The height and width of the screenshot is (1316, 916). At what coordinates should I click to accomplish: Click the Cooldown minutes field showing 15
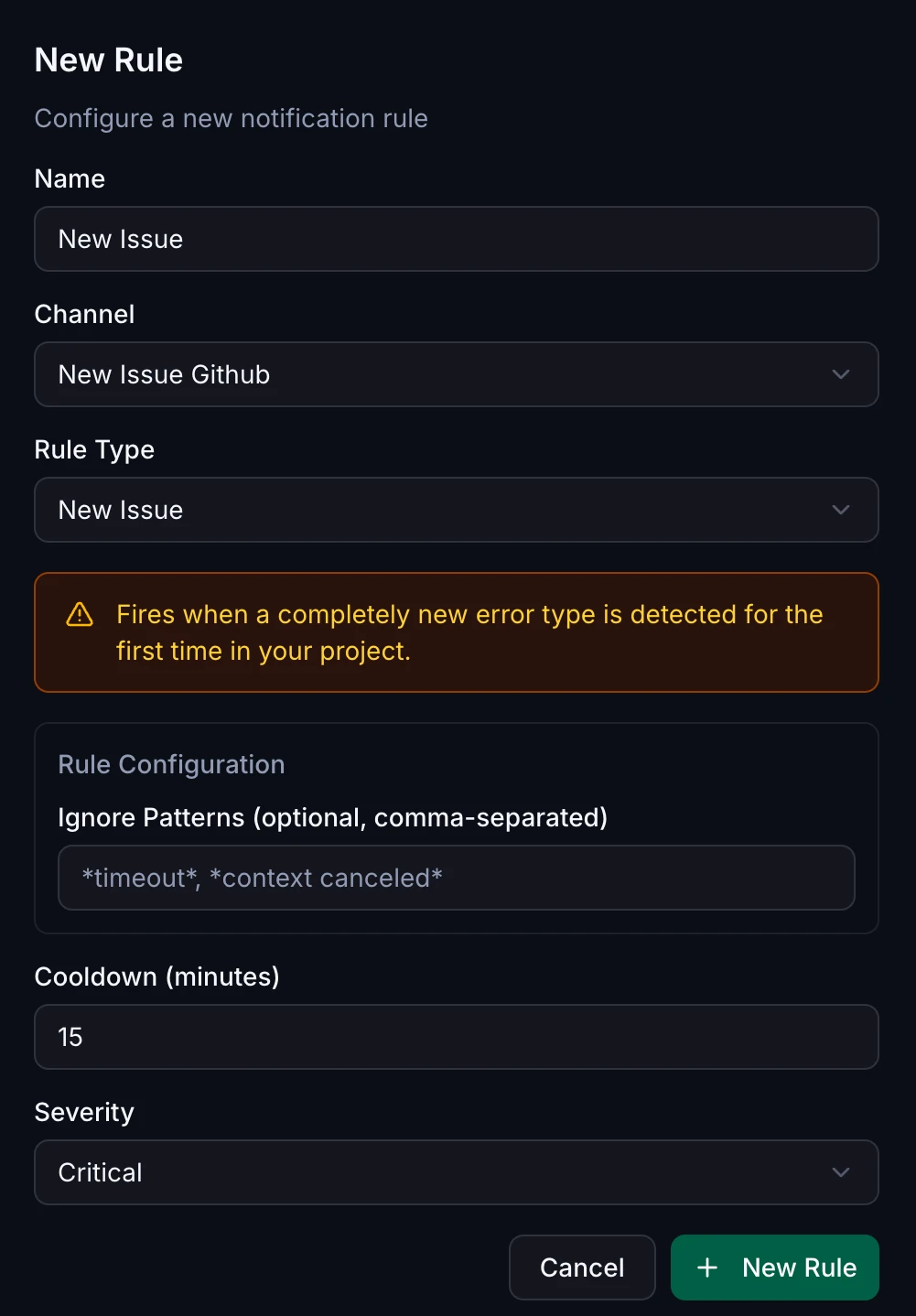point(457,1037)
